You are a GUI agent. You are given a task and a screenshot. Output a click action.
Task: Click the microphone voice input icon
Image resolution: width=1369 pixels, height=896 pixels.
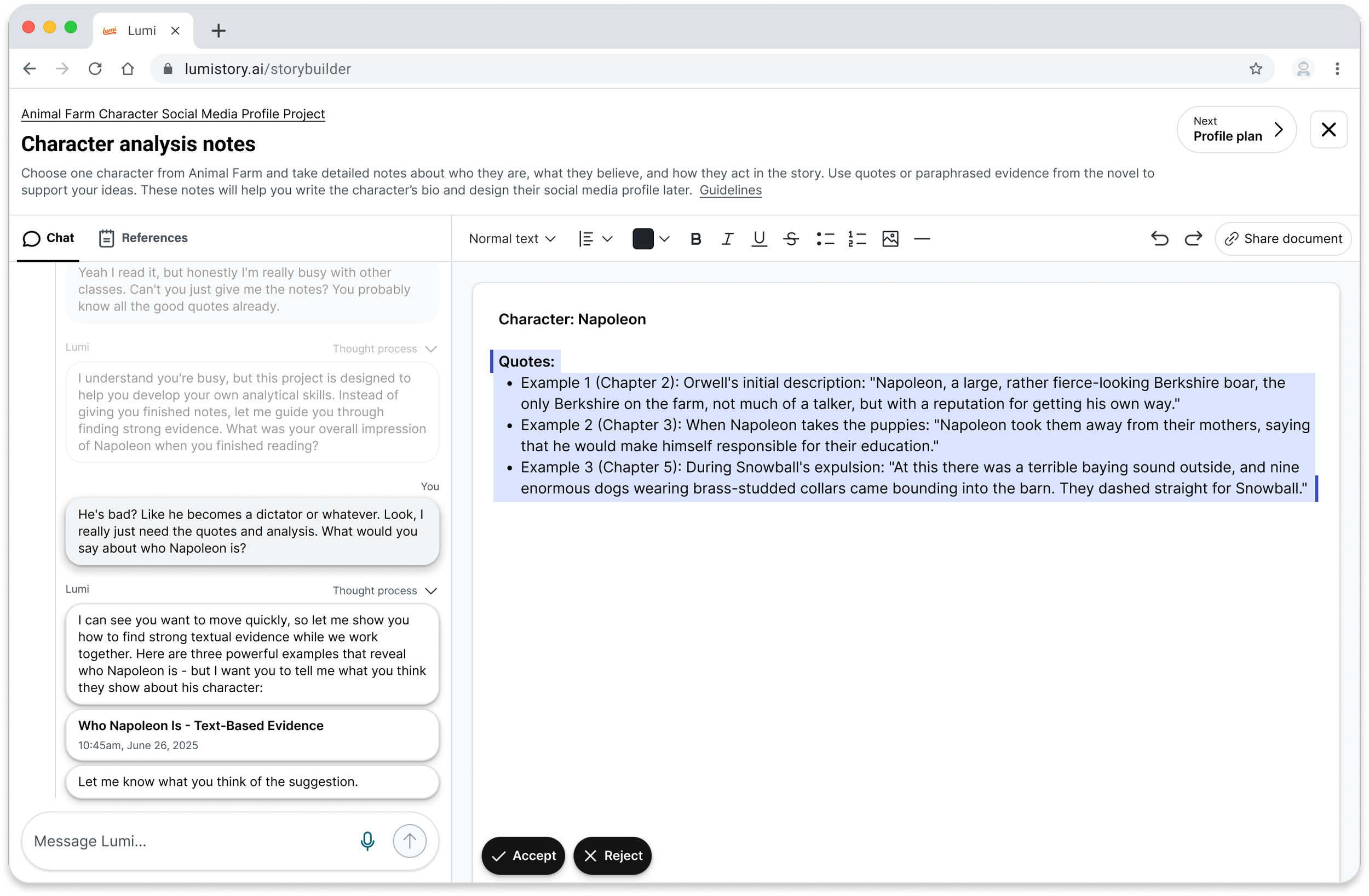[x=367, y=841]
